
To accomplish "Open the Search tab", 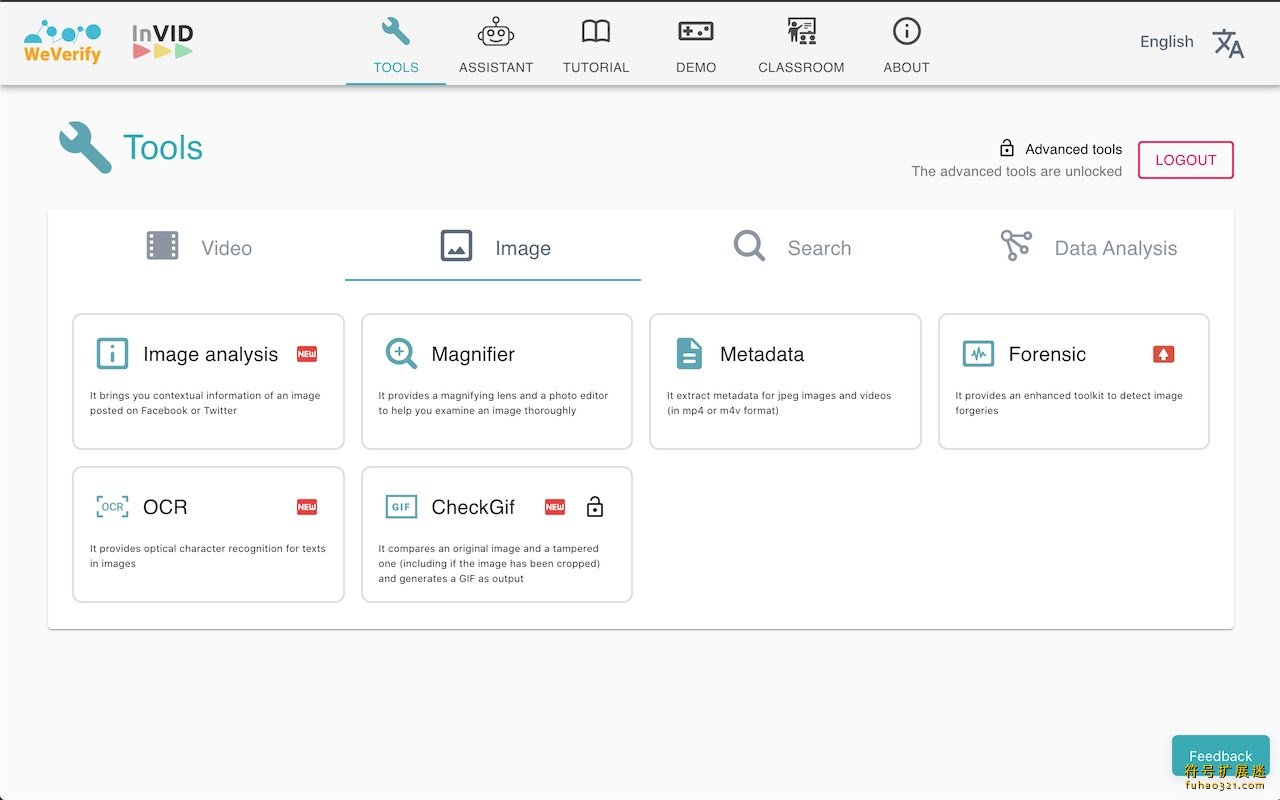I will (x=789, y=248).
